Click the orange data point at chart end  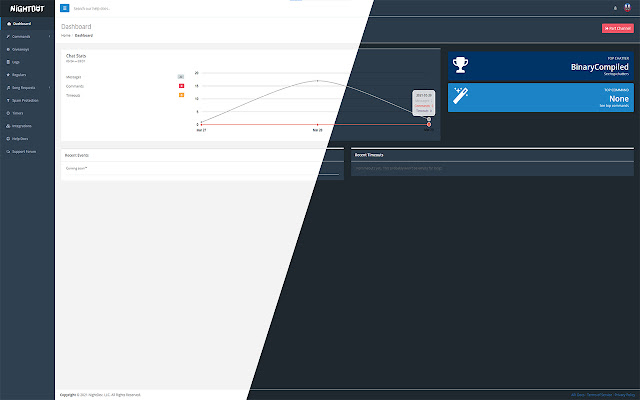[x=429, y=124]
